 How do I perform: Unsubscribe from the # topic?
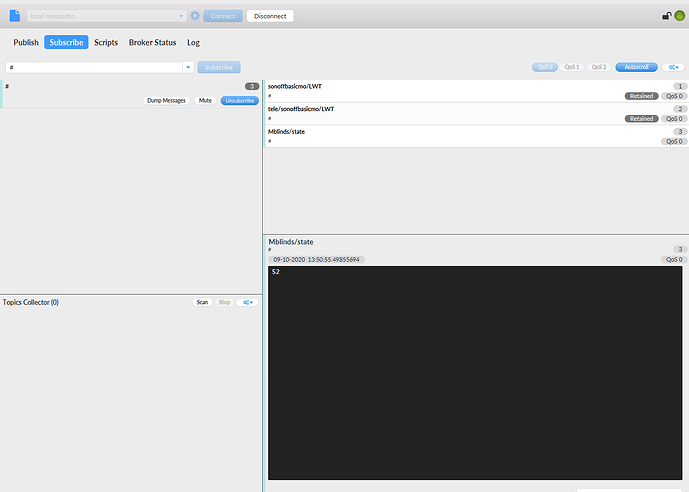pos(239,101)
